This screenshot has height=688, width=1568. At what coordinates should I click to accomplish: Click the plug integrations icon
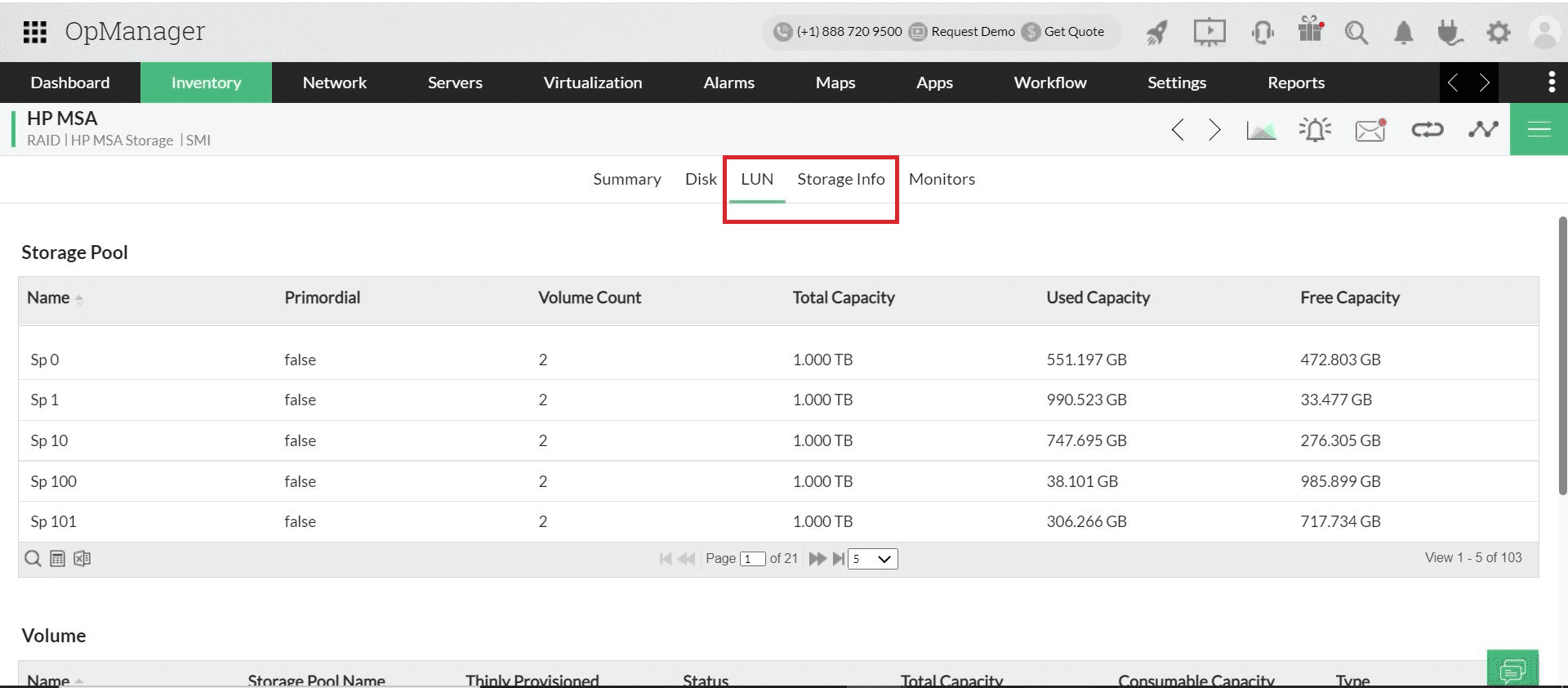click(x=1450, y=33)
